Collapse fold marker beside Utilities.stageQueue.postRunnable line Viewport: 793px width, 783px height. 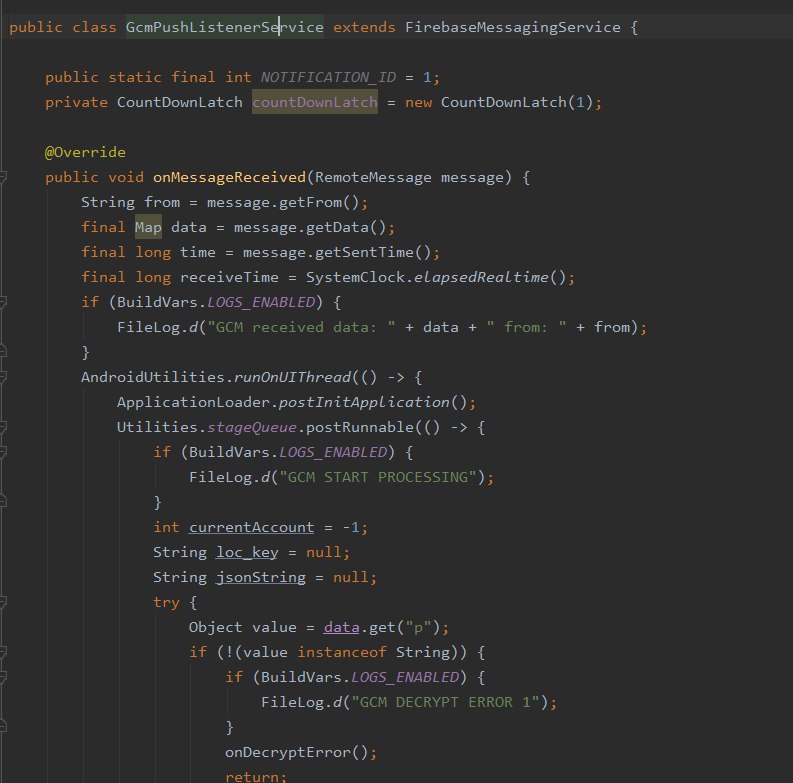click(x=2, y=427)
